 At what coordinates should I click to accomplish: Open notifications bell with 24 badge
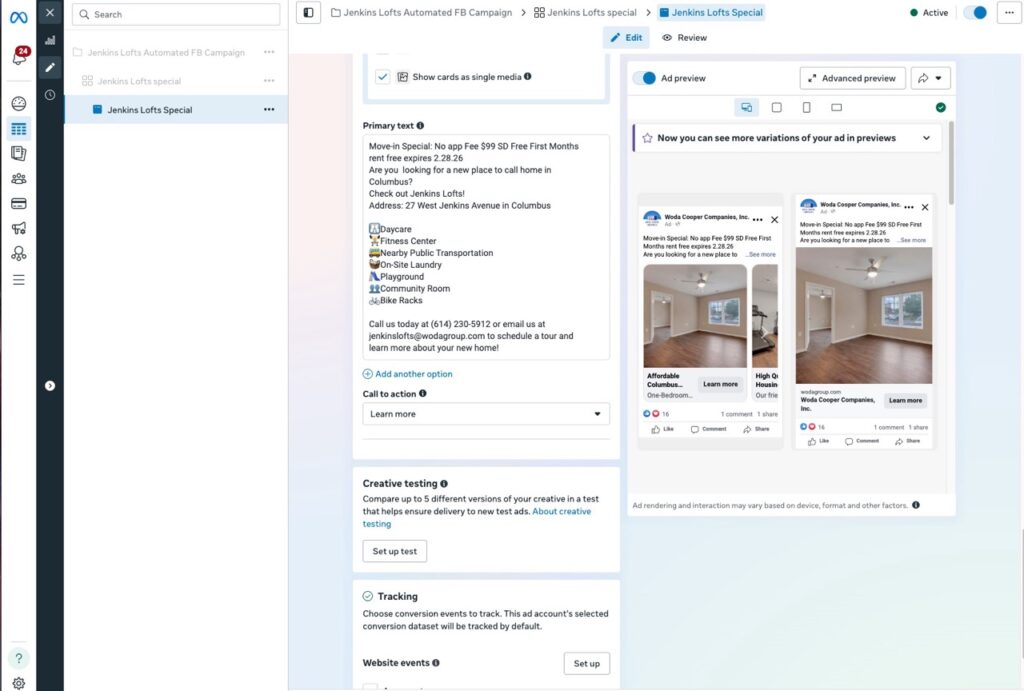18,57
